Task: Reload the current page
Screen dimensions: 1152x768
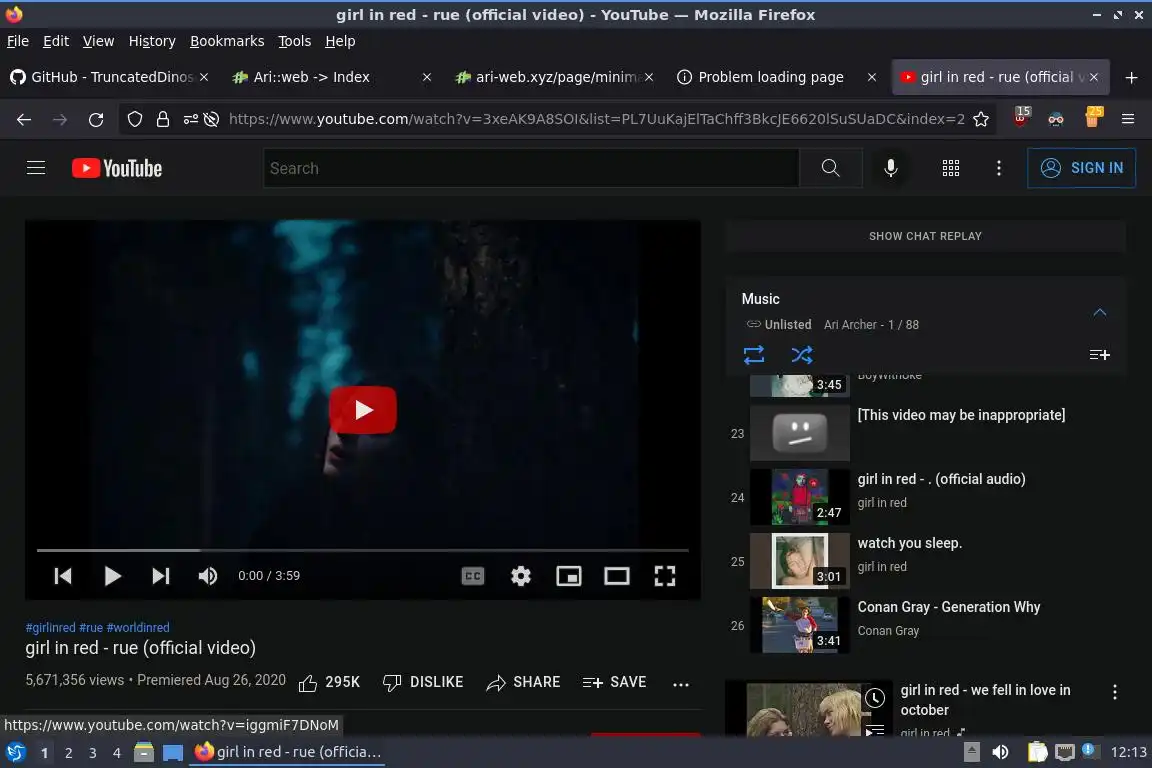Action: (x=96, y=120)
